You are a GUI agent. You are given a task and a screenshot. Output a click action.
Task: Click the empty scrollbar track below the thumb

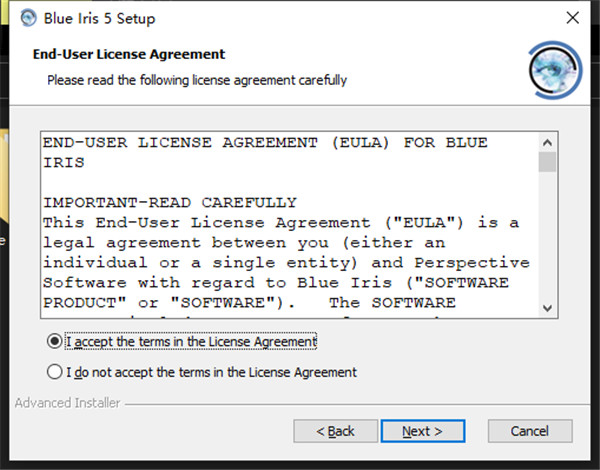[x=546, y=240]
